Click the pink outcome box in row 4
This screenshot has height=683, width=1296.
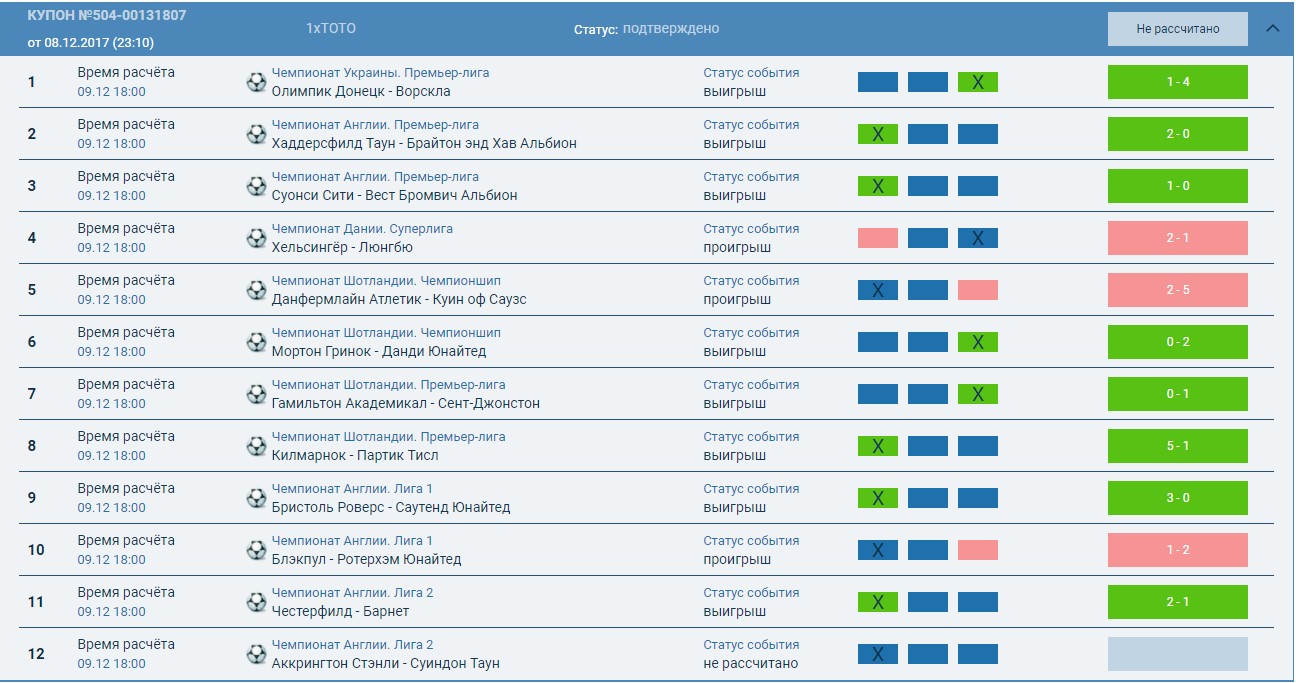coord(877,238)
